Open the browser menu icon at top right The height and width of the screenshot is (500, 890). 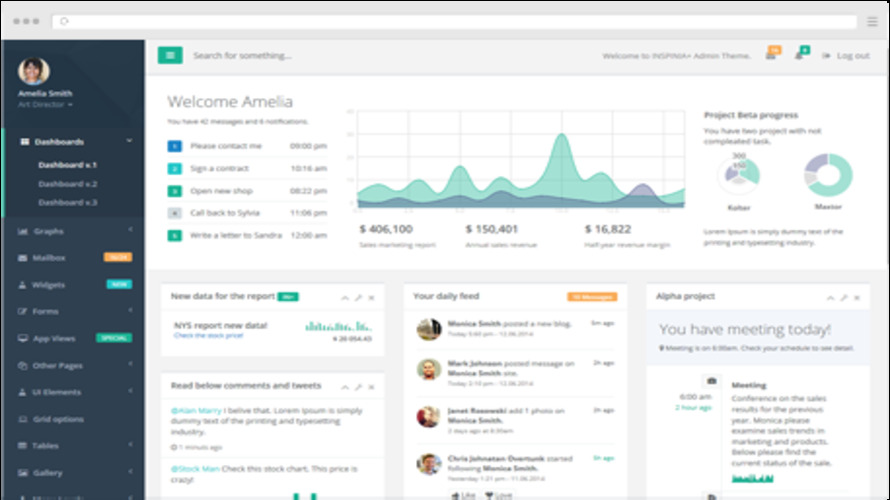click(872, 22)
